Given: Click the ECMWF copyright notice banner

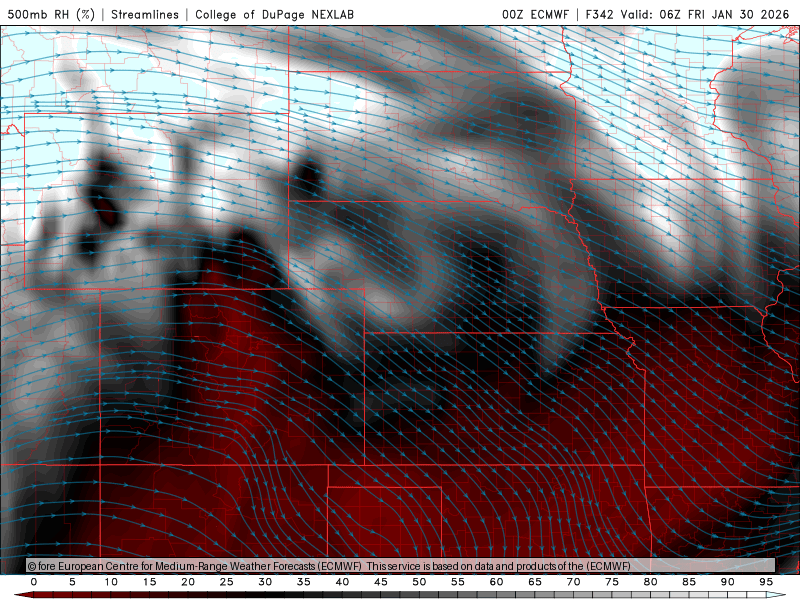Looking at the screenshot, I should pos(401,566).
